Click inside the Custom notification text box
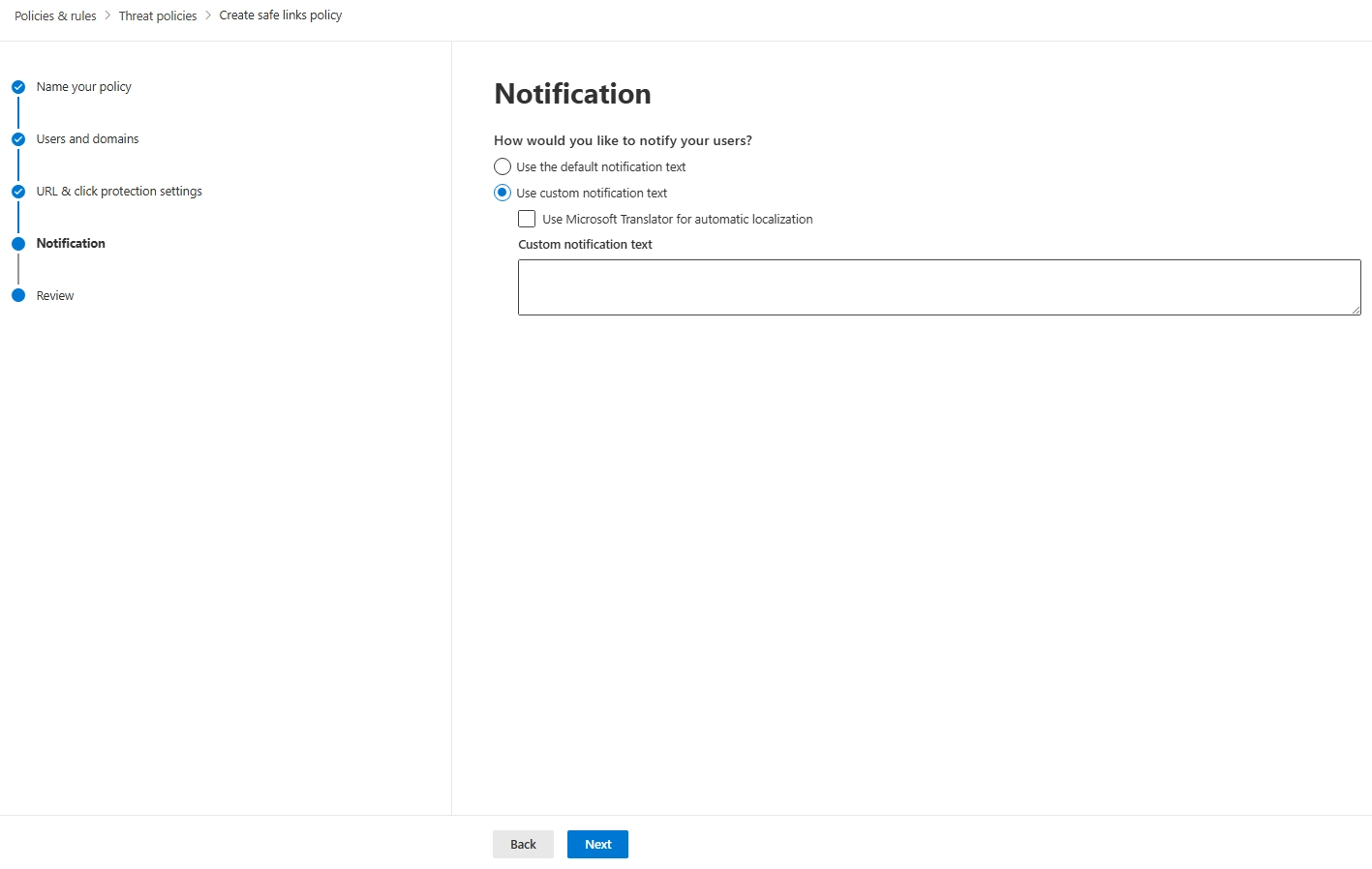 tap(938, 286)
